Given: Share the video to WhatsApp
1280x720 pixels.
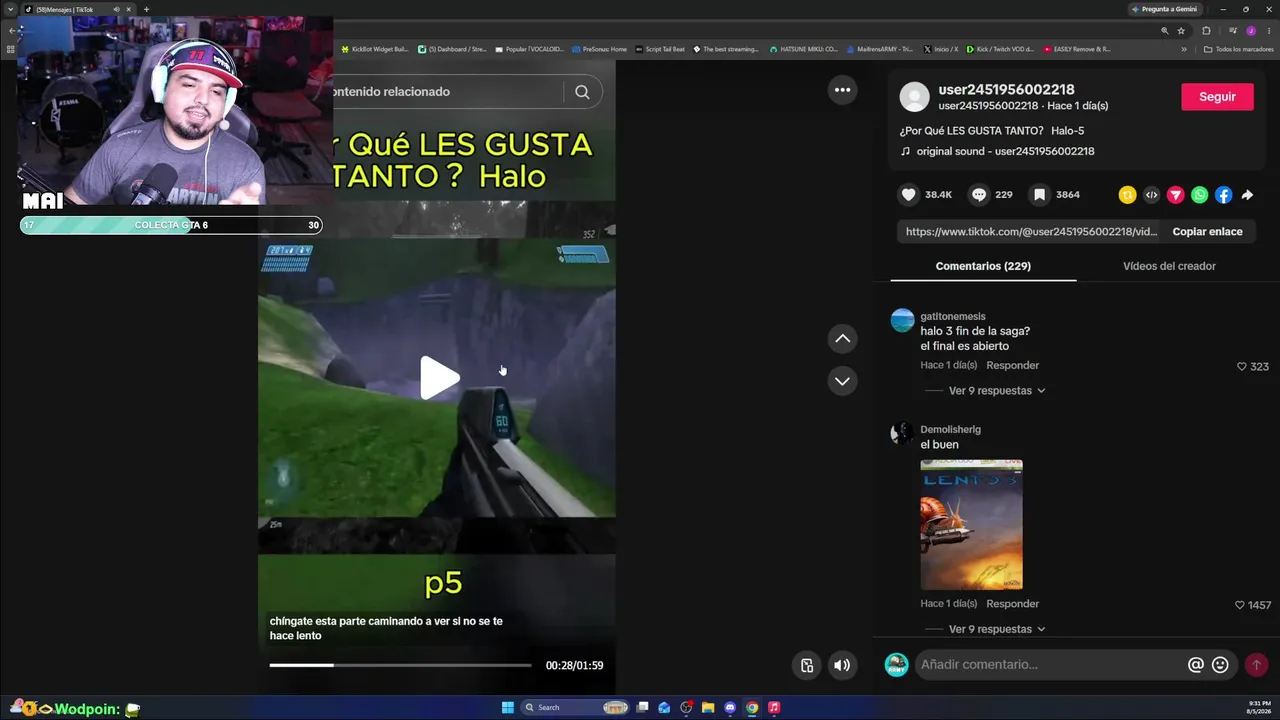Looking at the screenshot, I should point(1199,195).
